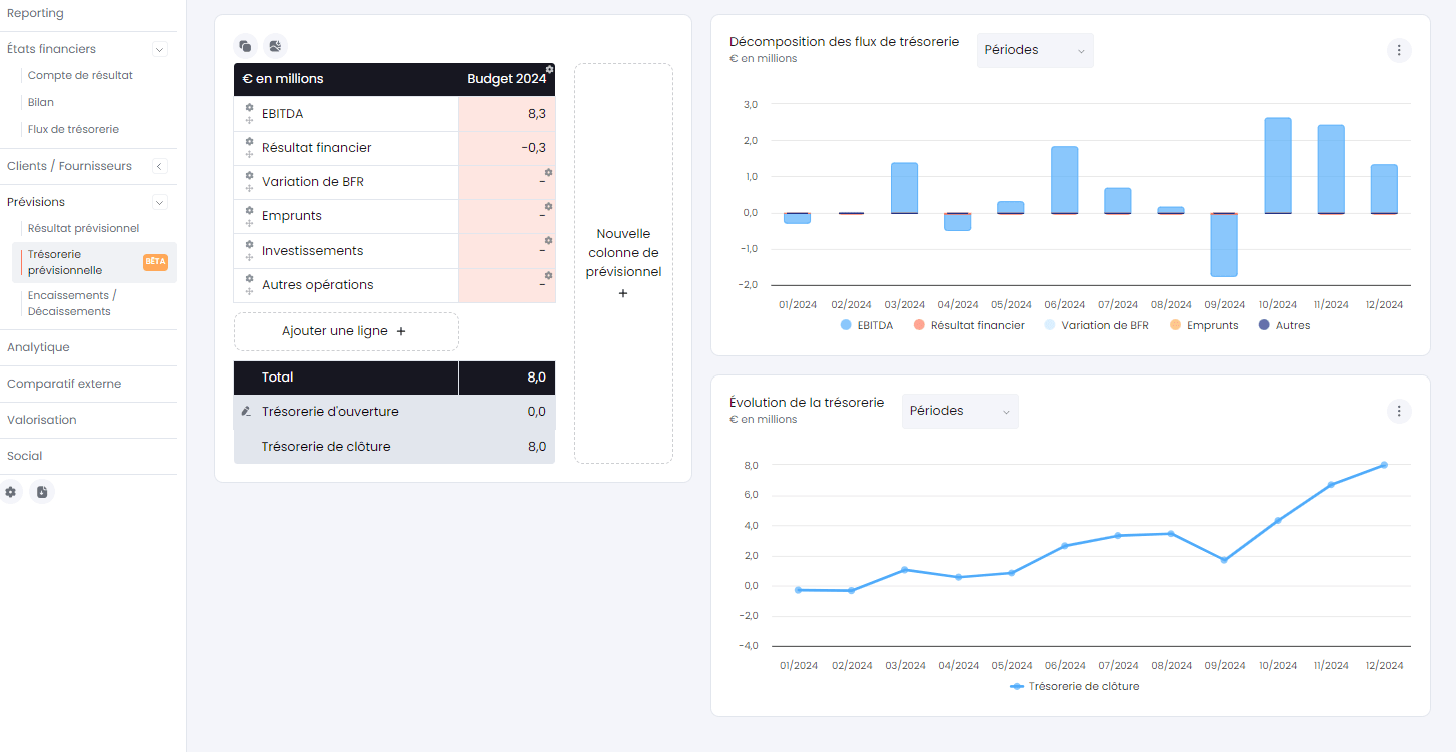
Task: Toggle Résultat financier series in chart legend
Action: click(969, 325)
